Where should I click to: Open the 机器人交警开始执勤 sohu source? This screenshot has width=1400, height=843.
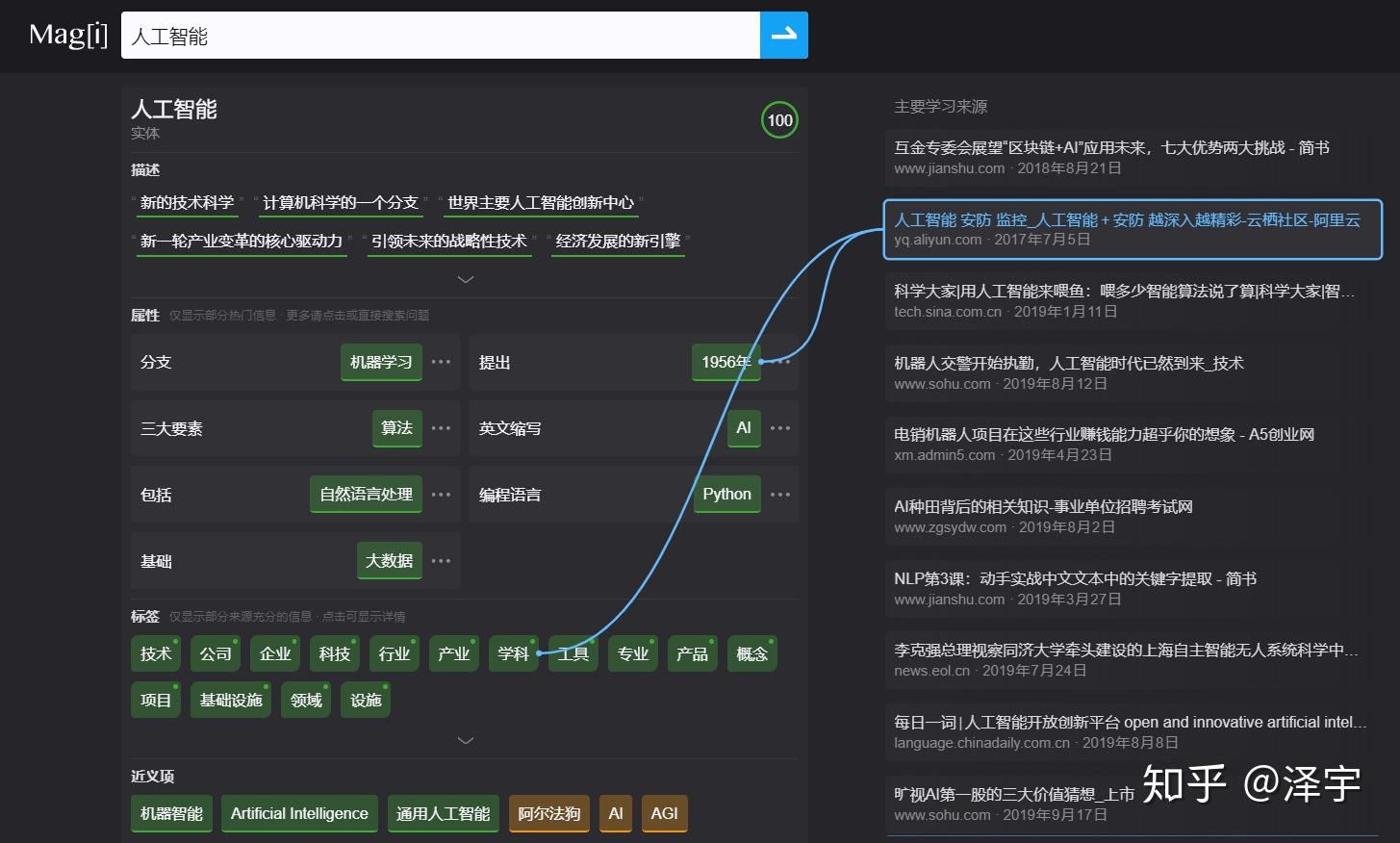pyautogui.click(x=1133, y=372)
